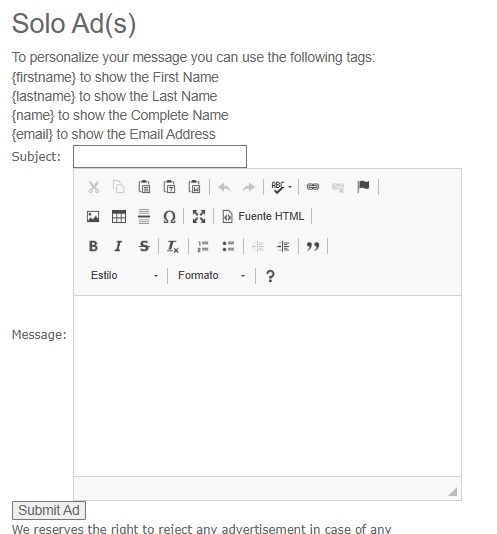The height and width of the screenshot is (534, 497).
Task: Insert a horizontal line
Action: point(144,217)
